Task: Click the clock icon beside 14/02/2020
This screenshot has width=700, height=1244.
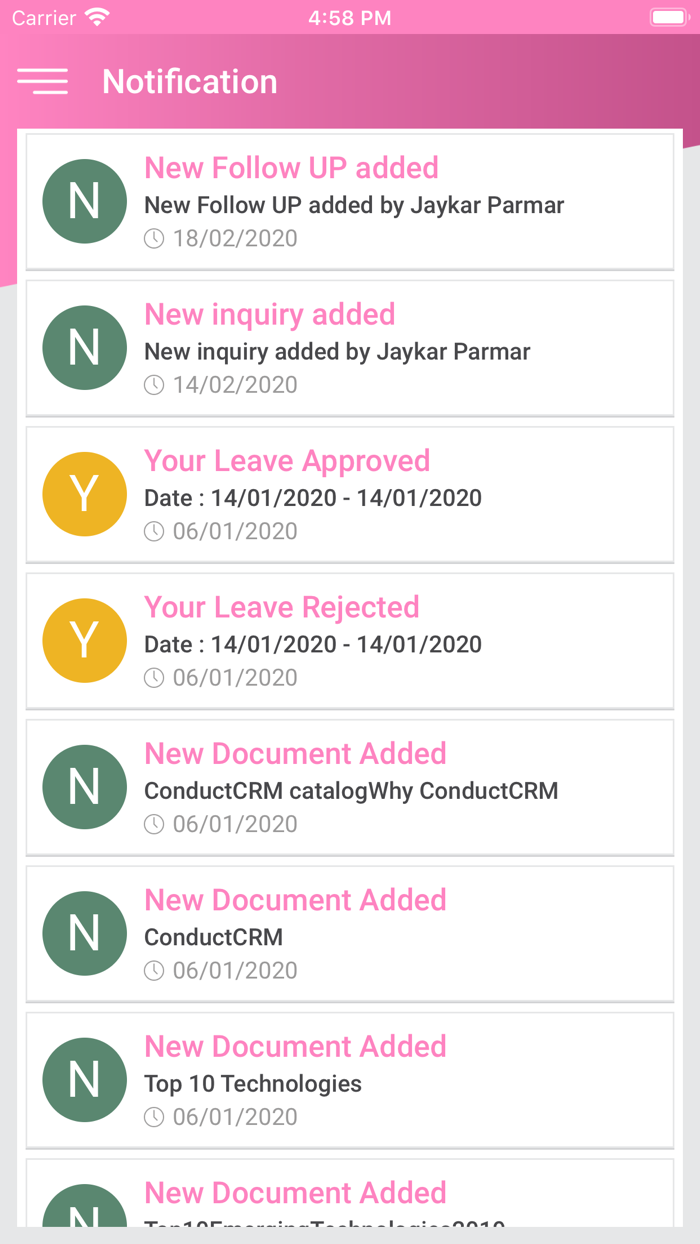Action: 154,384
